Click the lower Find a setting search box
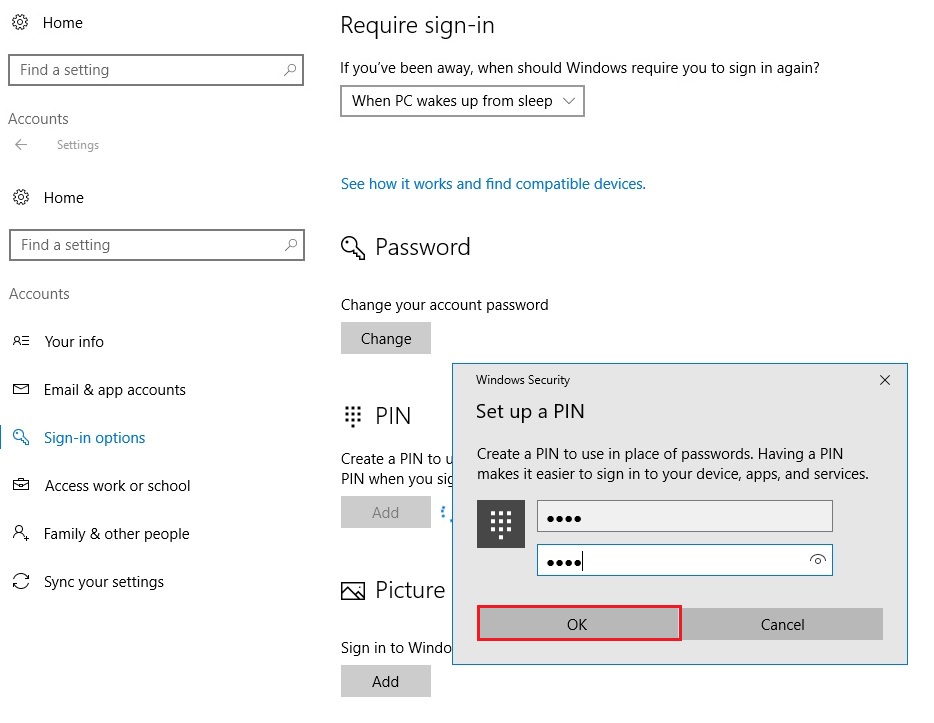This screenshot has width=934, height=723. click(x=145, y=245)
